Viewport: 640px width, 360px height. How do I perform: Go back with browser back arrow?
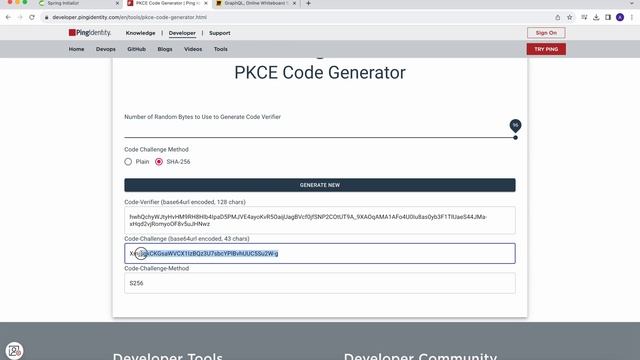8,18
